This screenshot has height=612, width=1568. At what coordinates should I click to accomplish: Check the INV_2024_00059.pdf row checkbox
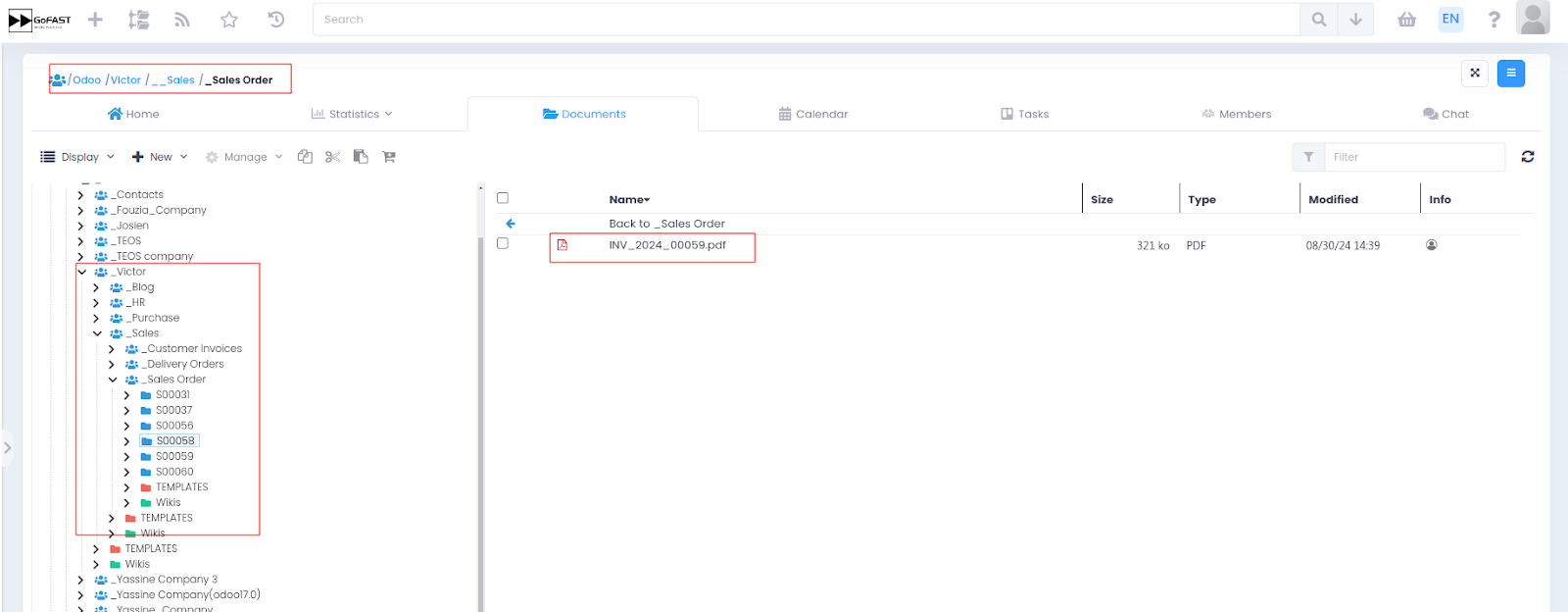pos(503,243)
